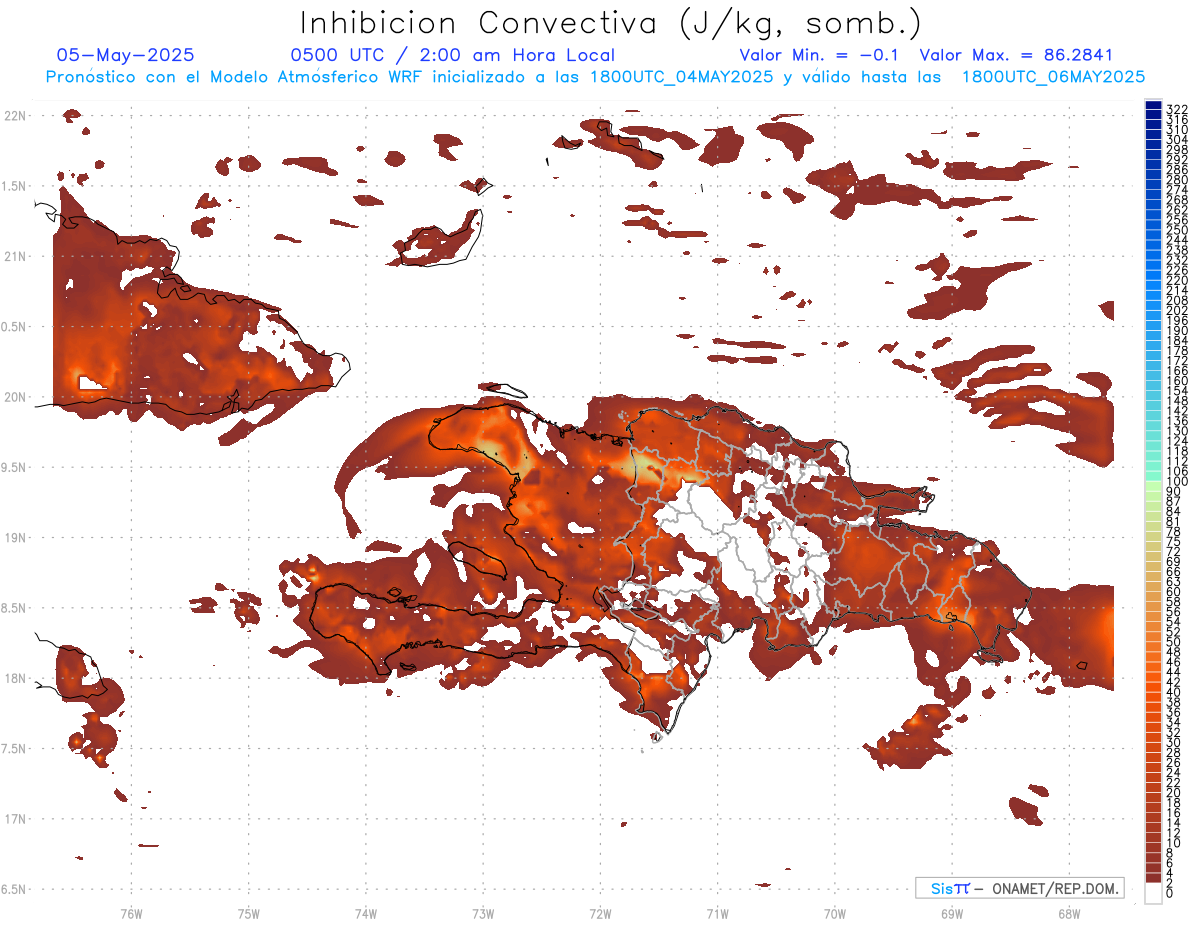Click the "Pronóstico con el Modelo Atmósferico WRF" line
Image resolution: width=1200 pixels, height=927 pixels.
coord(596,76)
